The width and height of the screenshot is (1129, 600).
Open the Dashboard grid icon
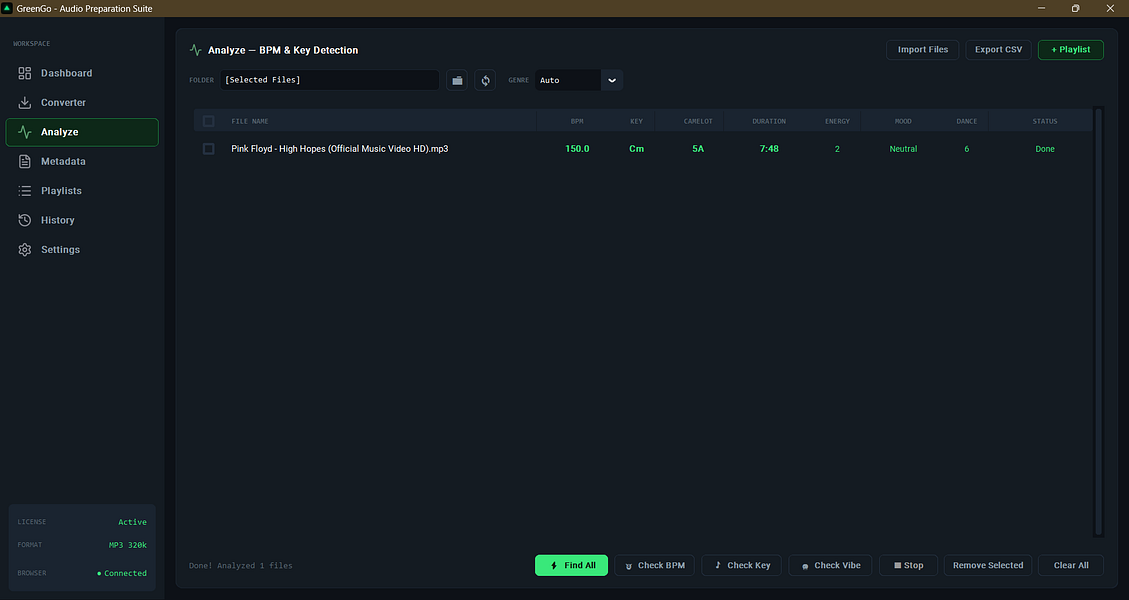pos(24,73)
